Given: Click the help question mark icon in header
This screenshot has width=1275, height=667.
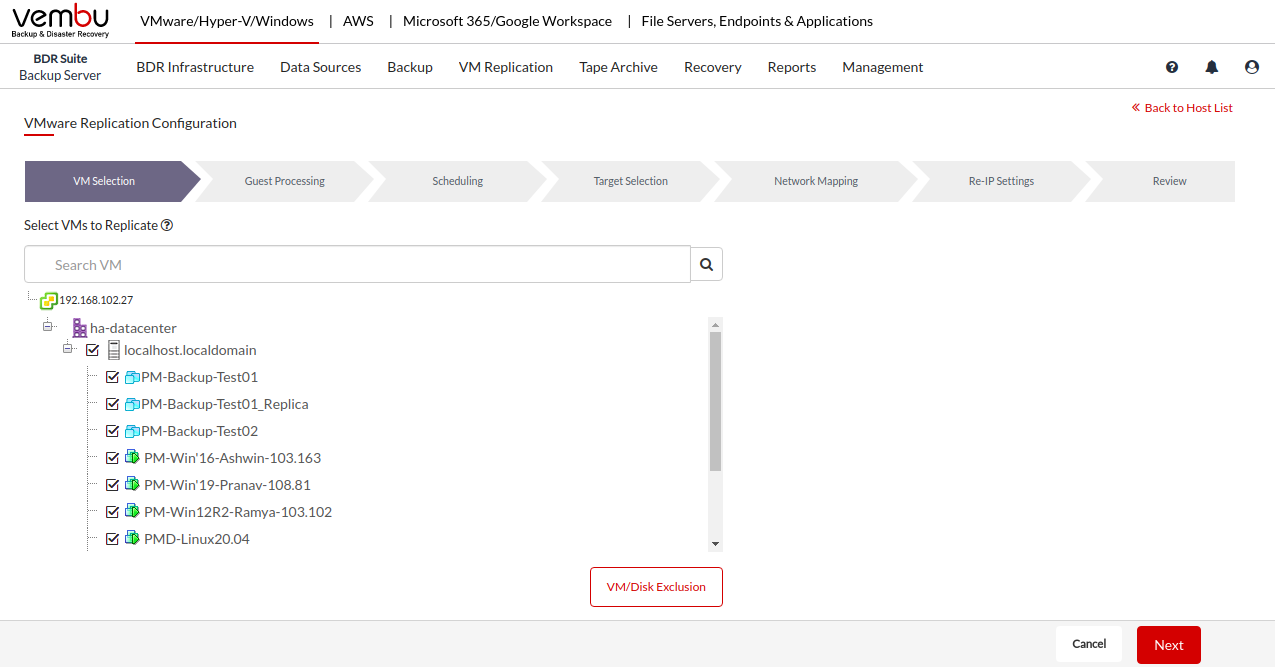Looking at the screenshot, I should click(x=1172, y=67).
